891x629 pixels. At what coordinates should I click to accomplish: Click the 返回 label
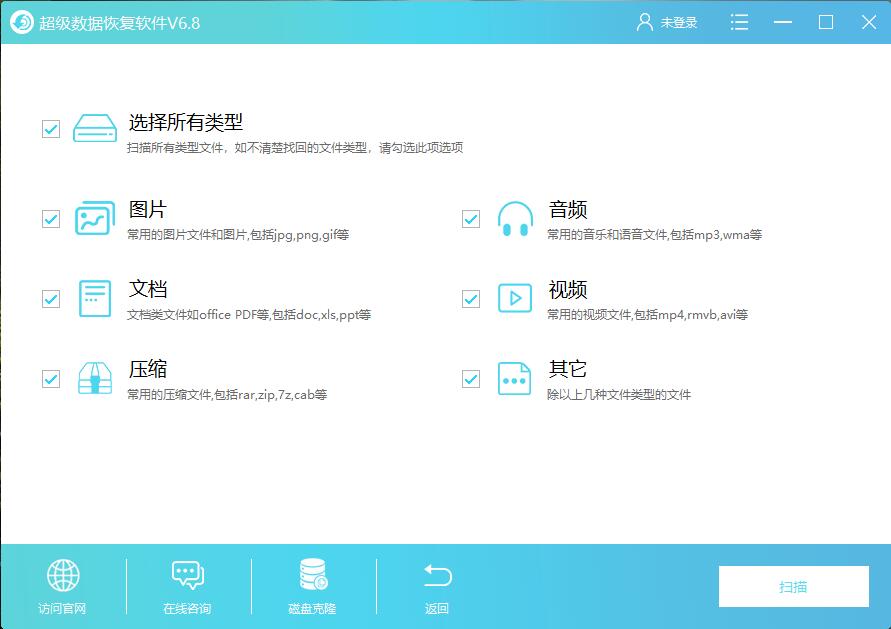(x=437, y=609)
